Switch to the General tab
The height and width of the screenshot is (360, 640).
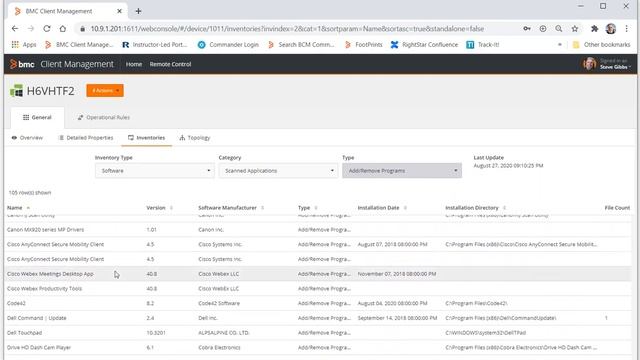(37, 118)
